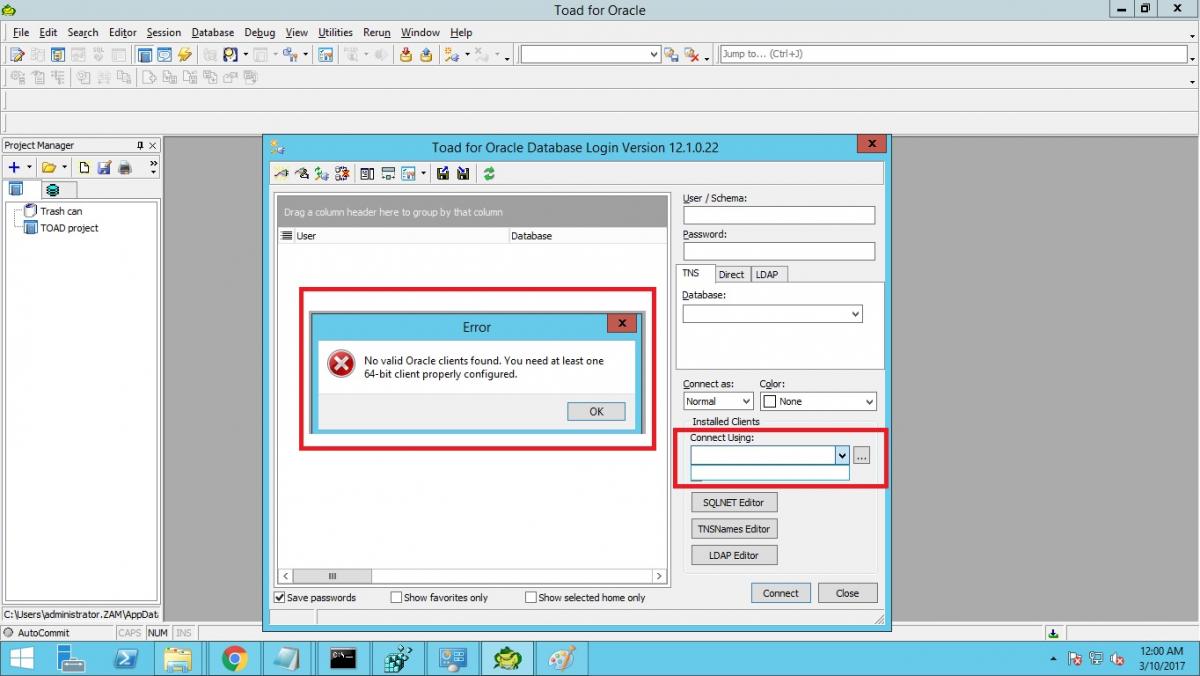Screen dimensions: 1200x676
Task: Enable Show selected home only checkbox
Action: (x=531, y=597)
